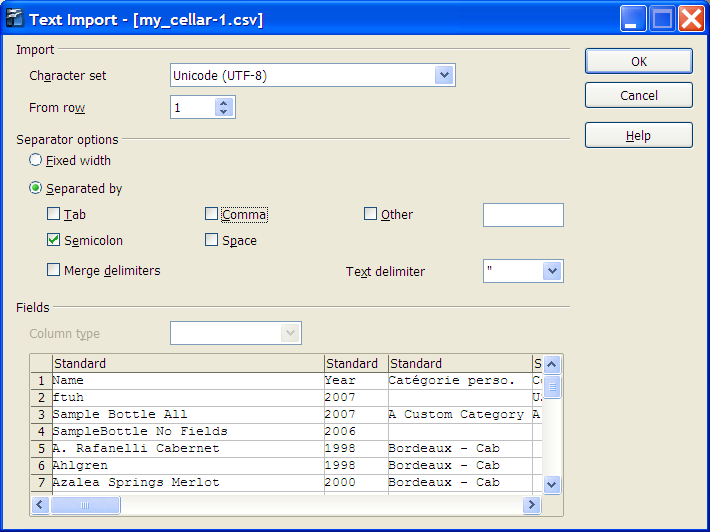Select the second Standard column above Year

356,364
